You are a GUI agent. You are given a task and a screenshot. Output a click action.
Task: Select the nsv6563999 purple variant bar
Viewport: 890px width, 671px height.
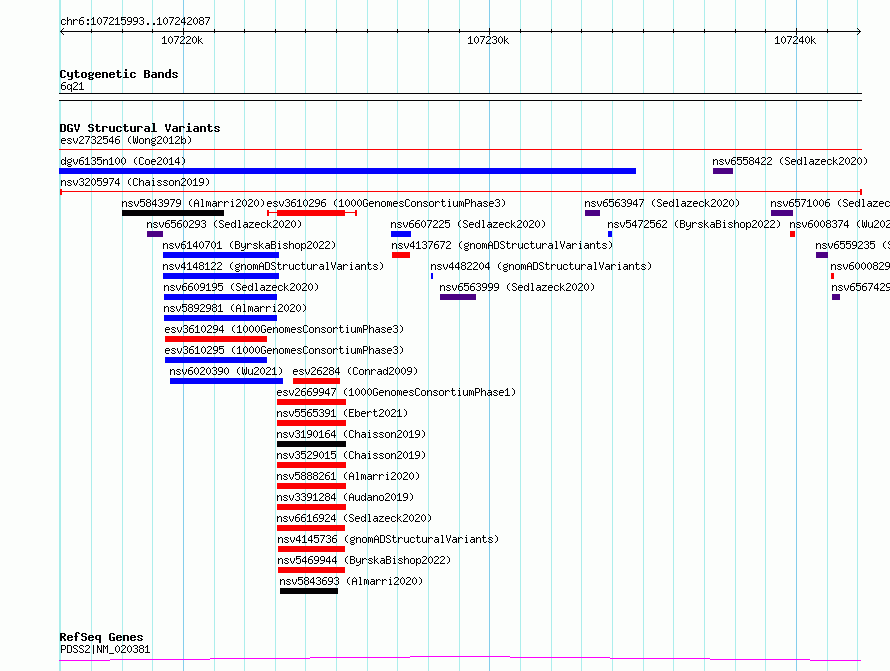click(x=457, y=297)
